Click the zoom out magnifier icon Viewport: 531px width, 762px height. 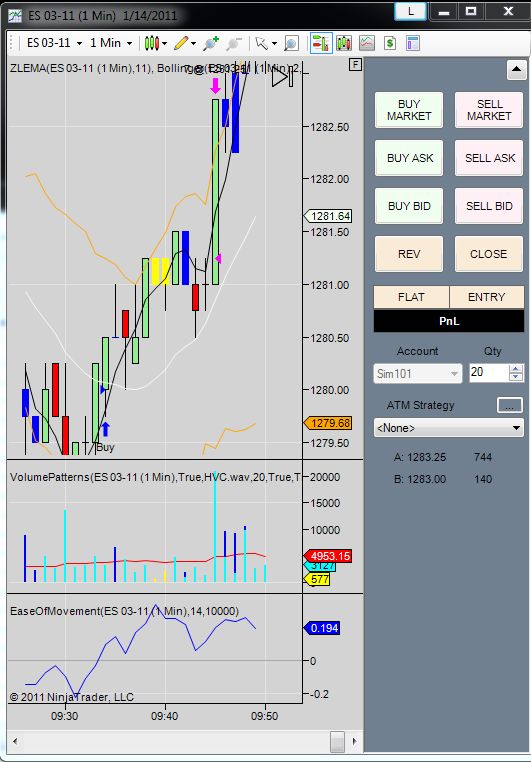coord(234,43)
